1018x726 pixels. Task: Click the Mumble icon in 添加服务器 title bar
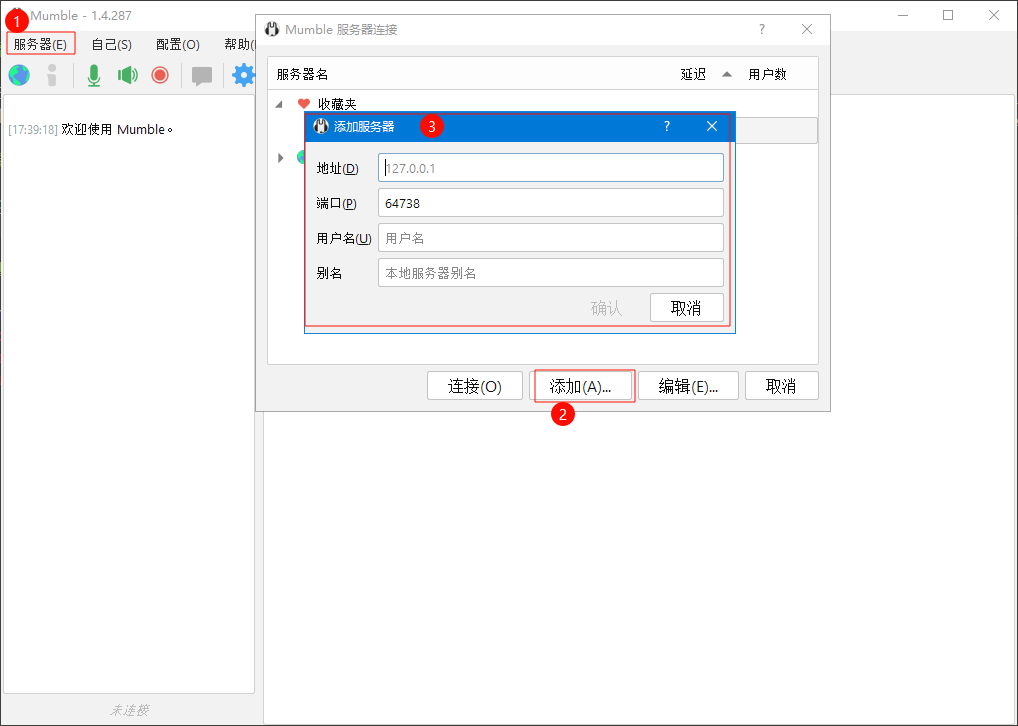321,126
